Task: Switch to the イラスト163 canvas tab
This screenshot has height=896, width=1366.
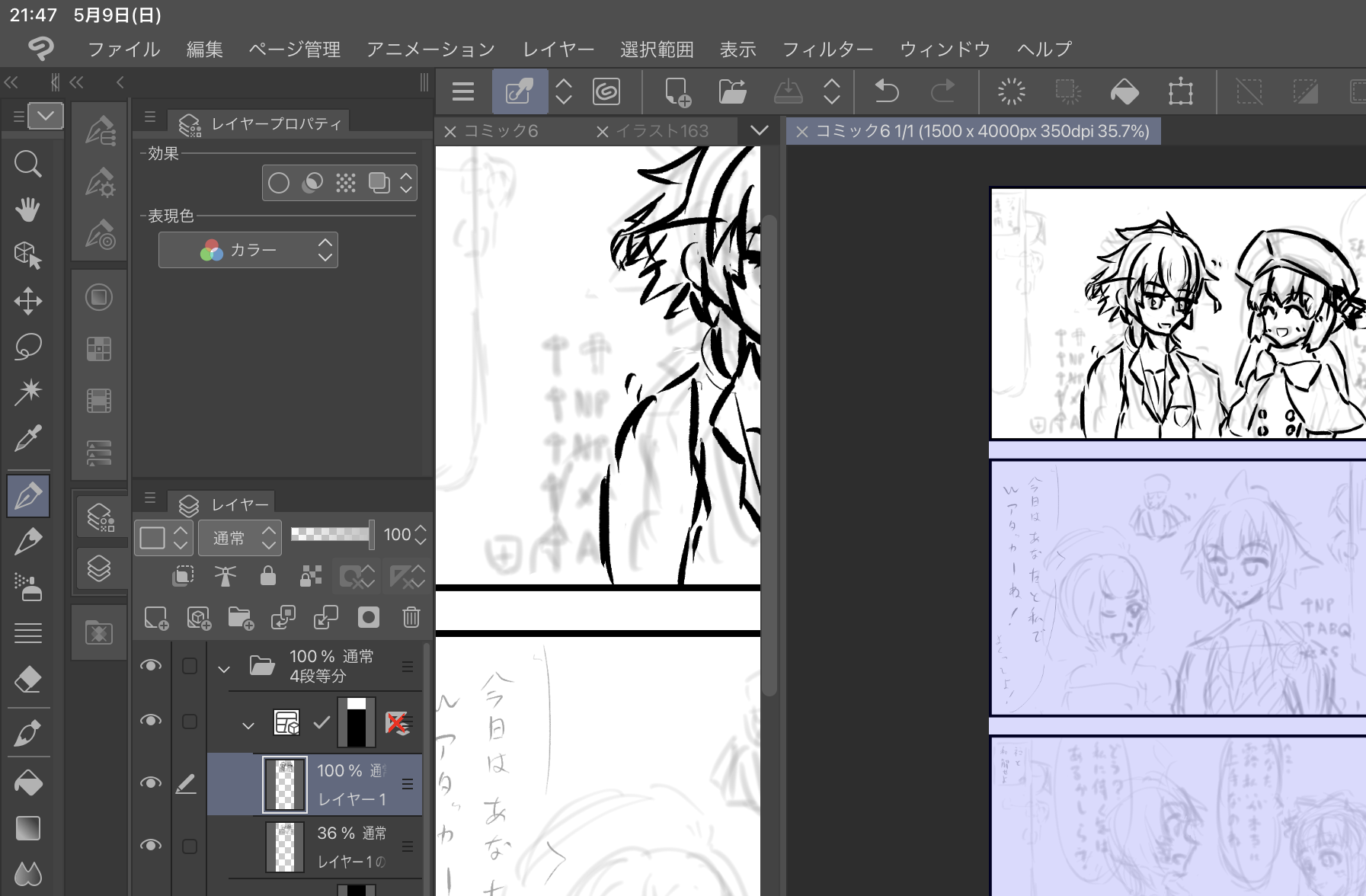Action: [661, 131]
